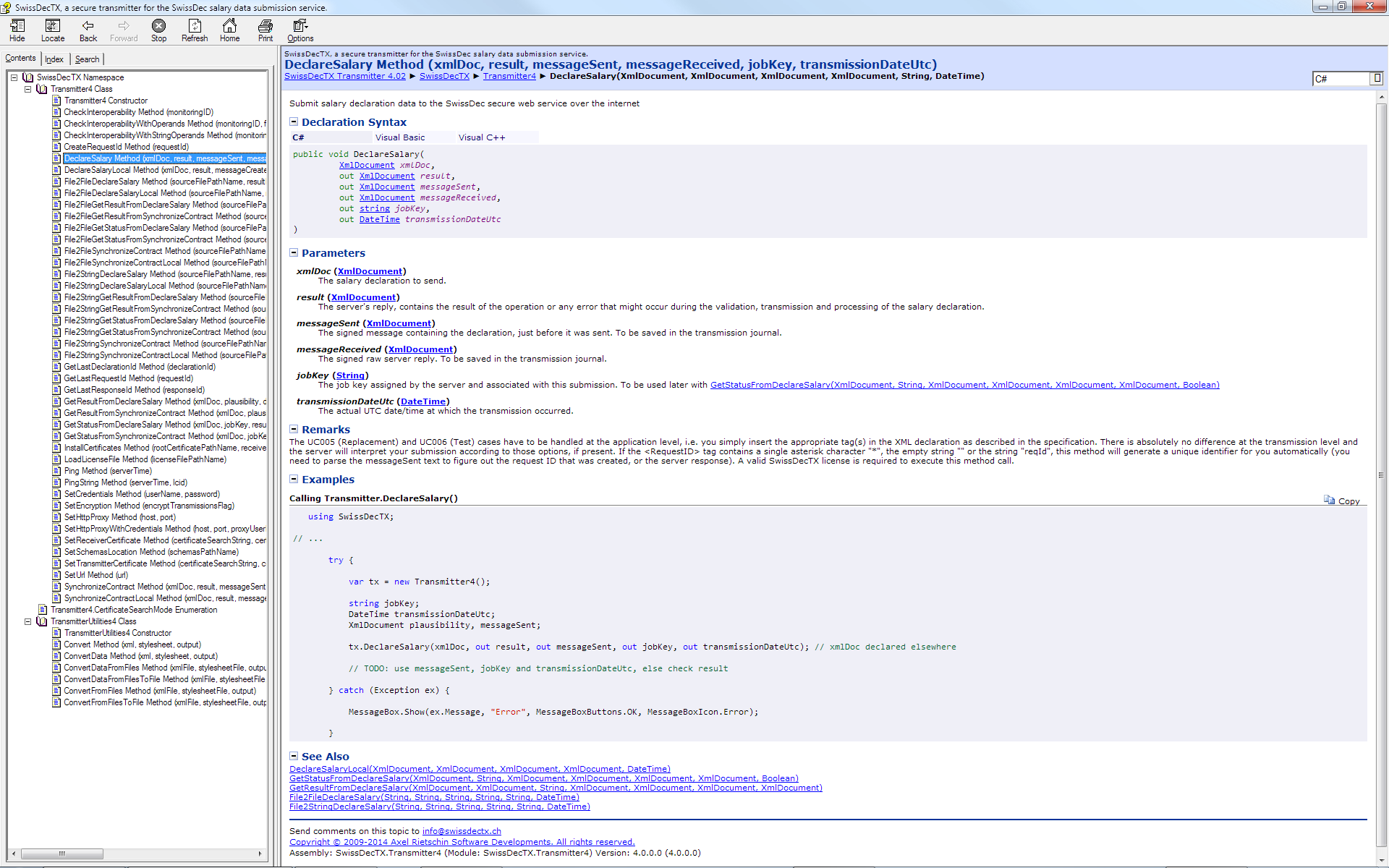Open the C# language filter dropdown
1389x868 pixels.
(x=1377, y=78)
